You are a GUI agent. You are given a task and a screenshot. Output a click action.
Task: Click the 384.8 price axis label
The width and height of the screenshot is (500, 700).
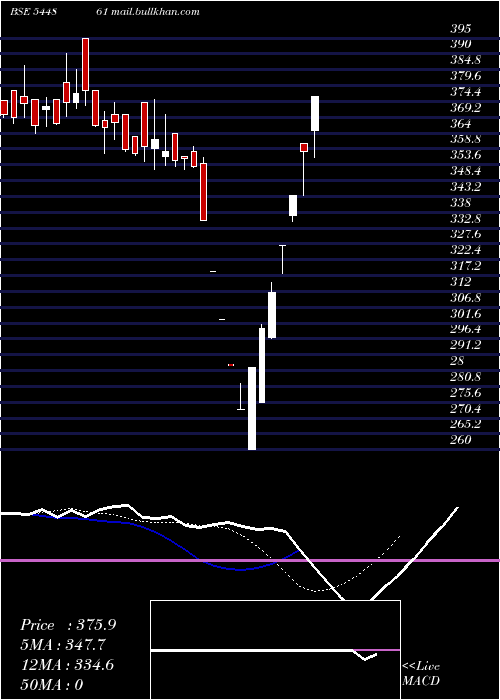click(466, 60)
